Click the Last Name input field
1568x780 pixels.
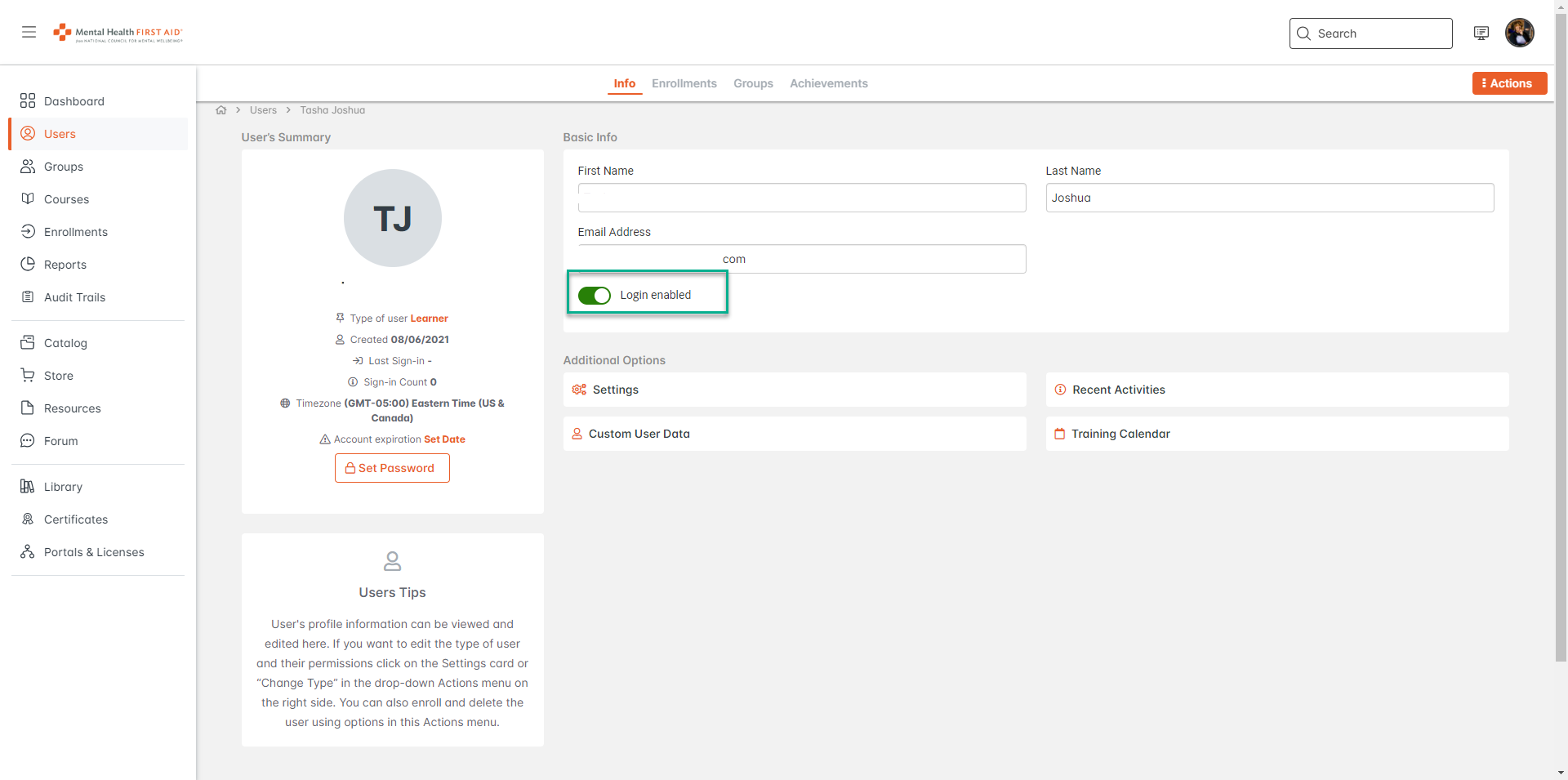pyautogui.click(x=1269, y=198)
